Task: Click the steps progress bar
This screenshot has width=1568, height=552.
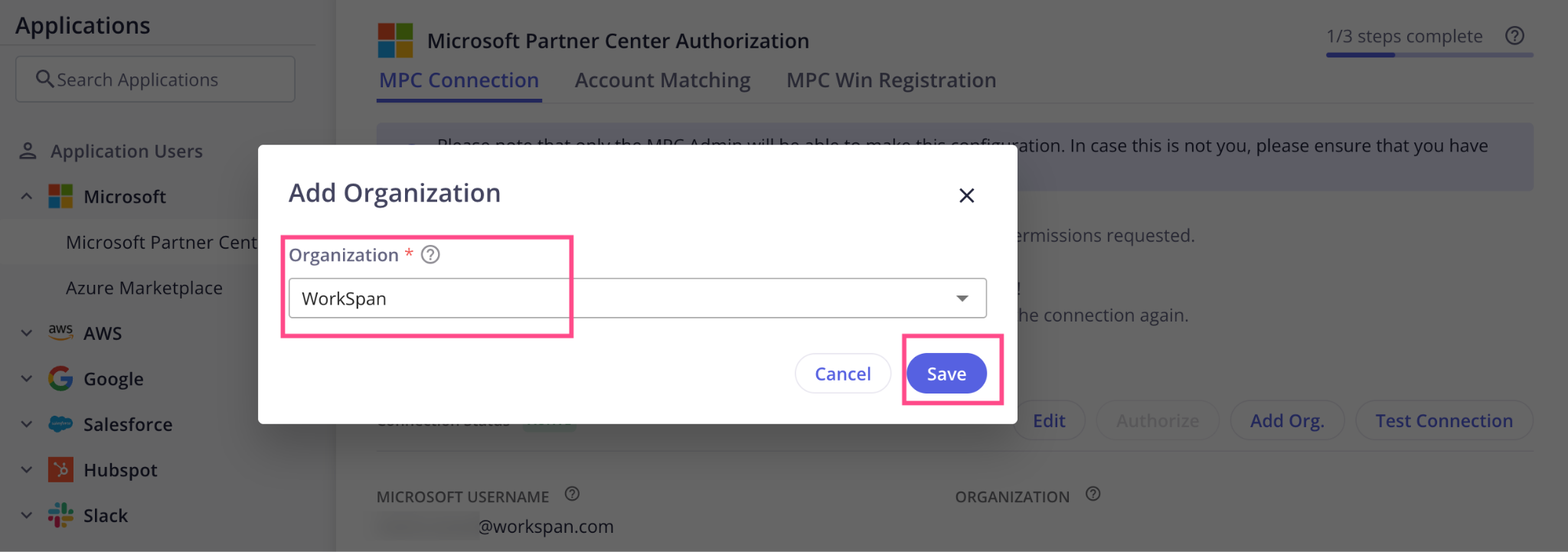Action: (x=1429, y=54)
